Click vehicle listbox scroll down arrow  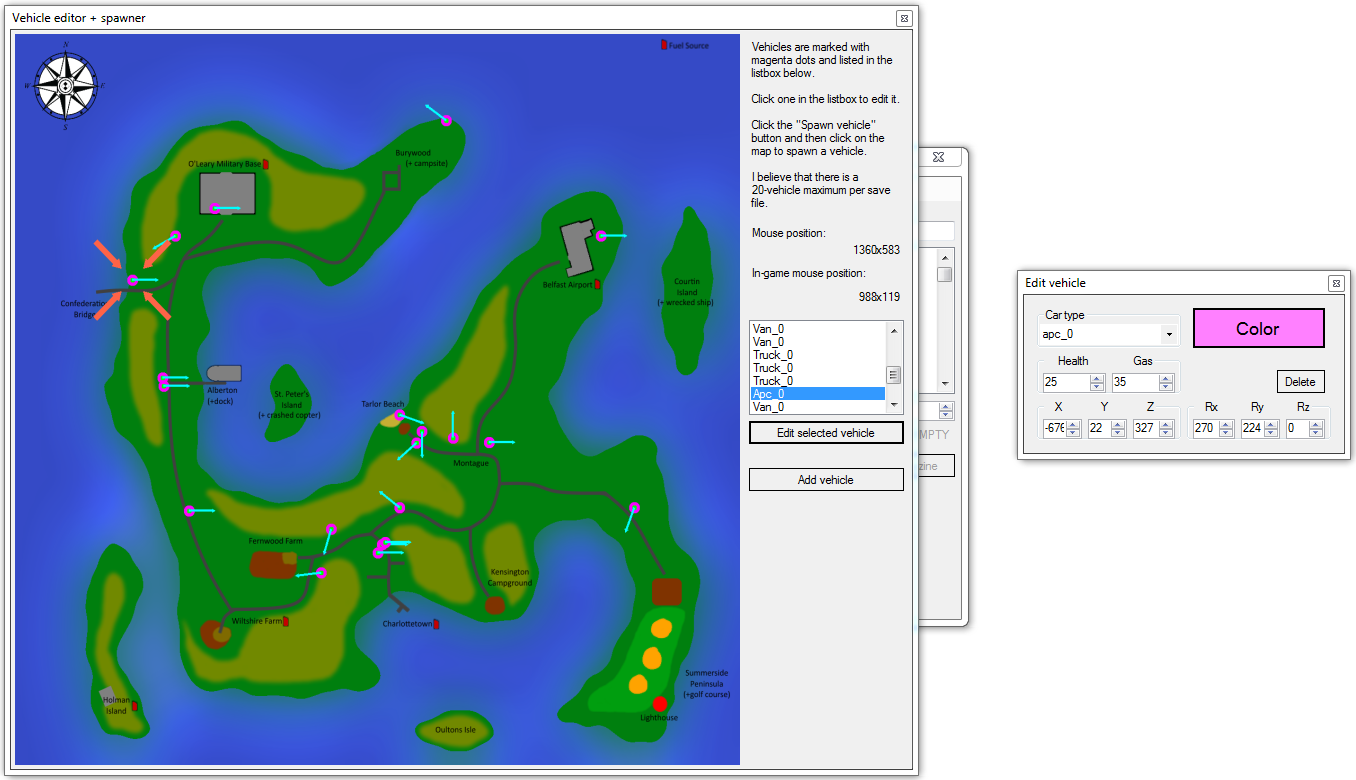[894, 406]
